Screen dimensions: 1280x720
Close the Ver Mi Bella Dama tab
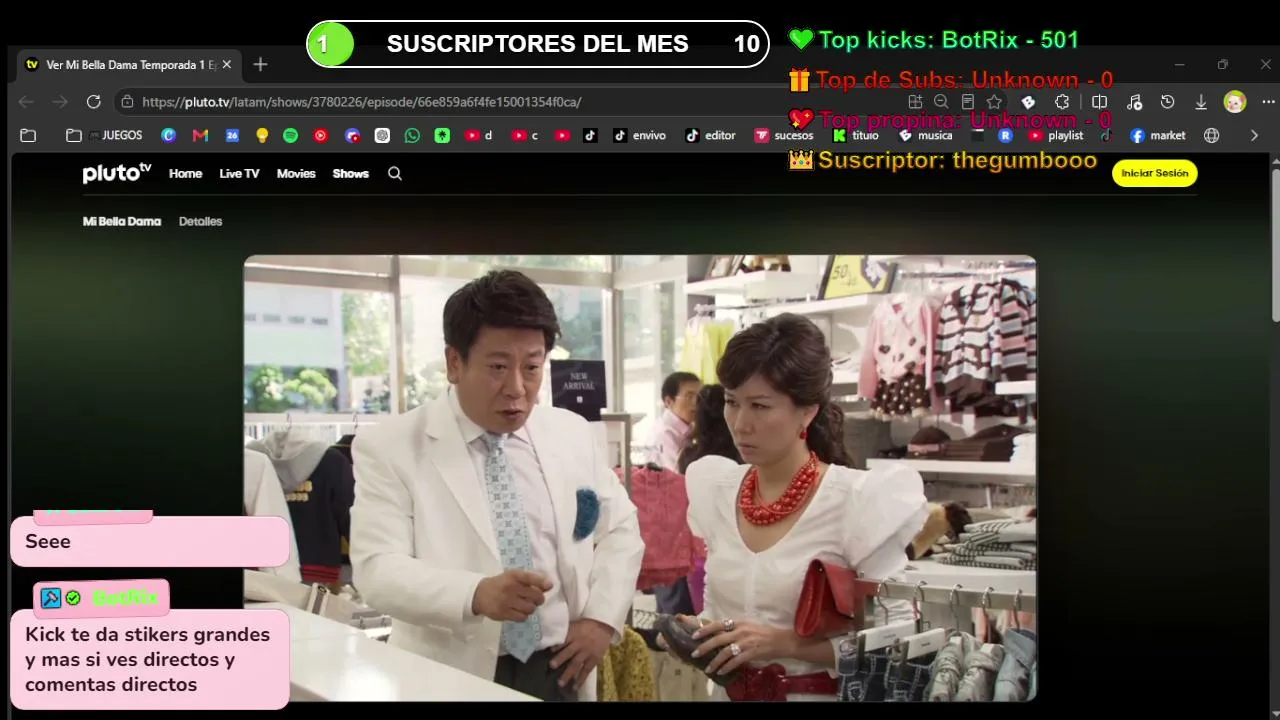coord(227,65)
